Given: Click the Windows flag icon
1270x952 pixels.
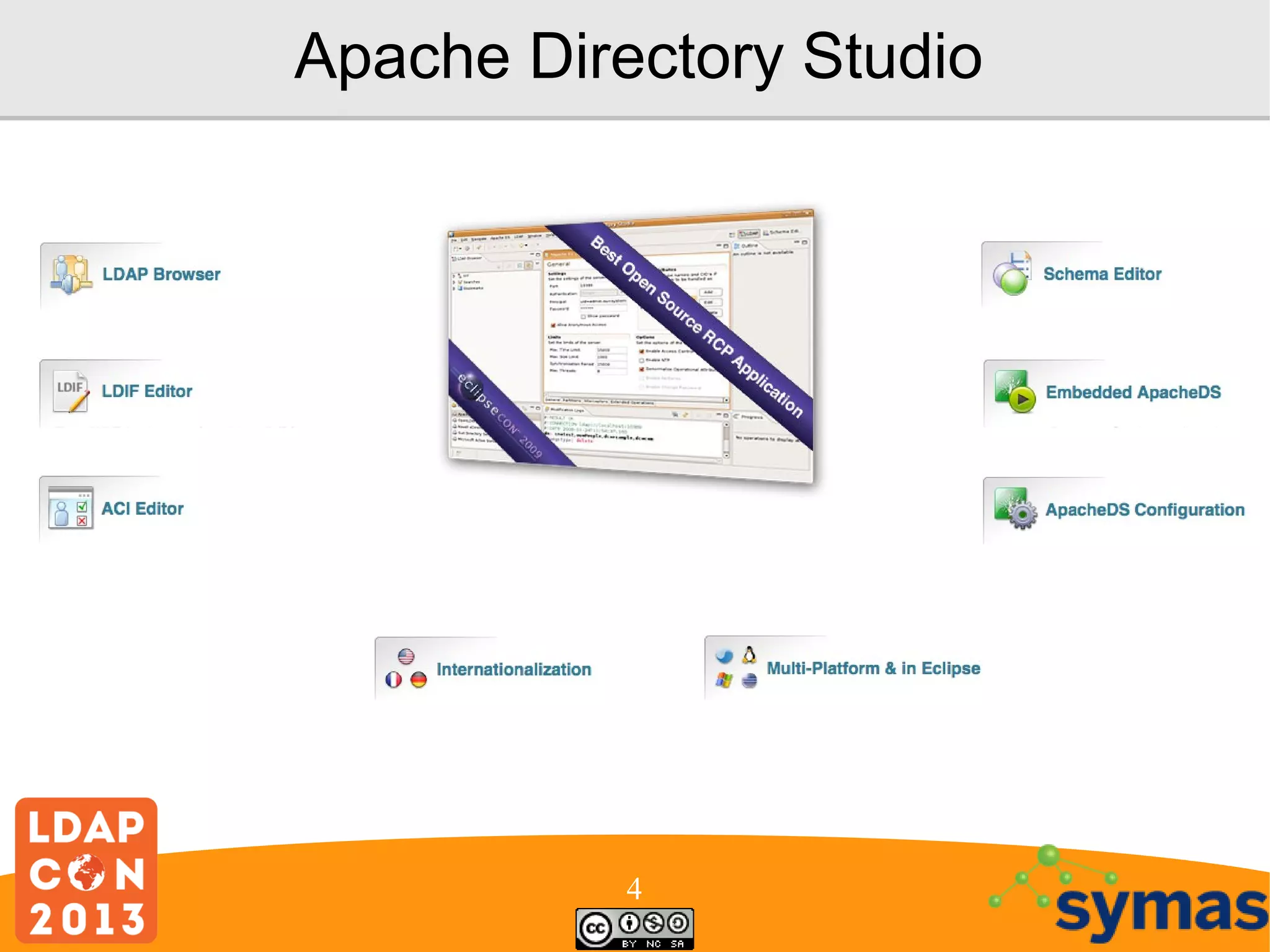Looking at the screenshot, I should click(724, 680).
